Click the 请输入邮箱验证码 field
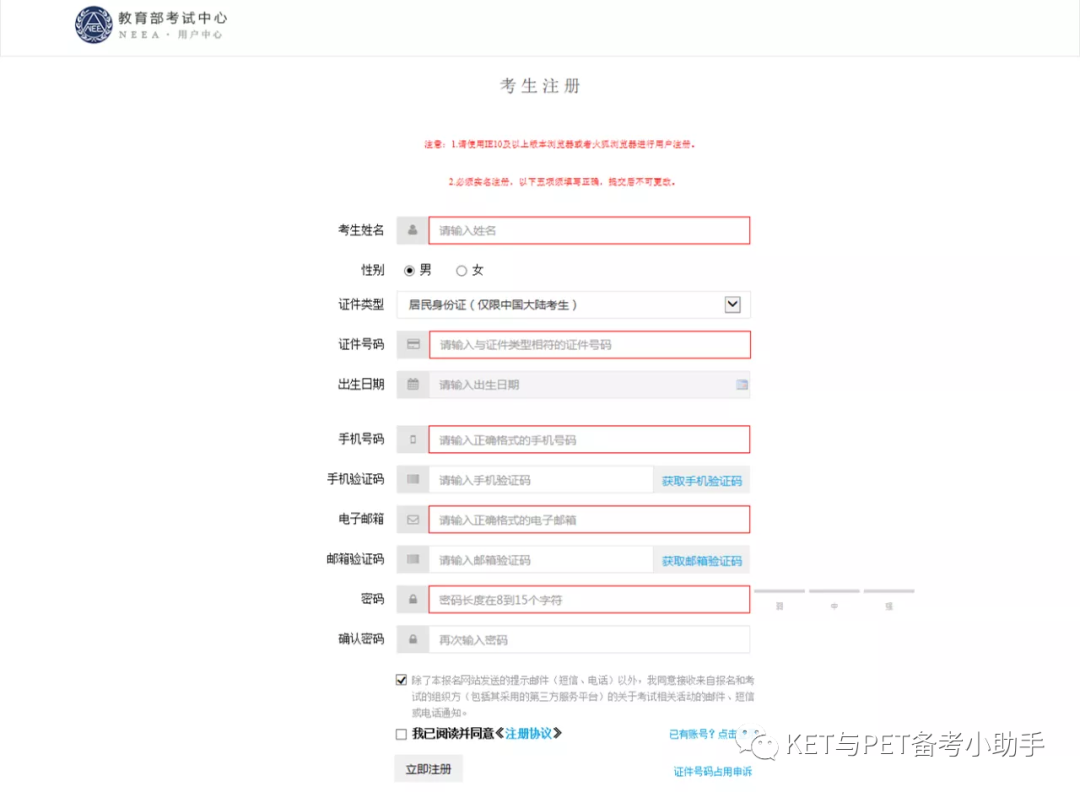 (x=541, y=559)
